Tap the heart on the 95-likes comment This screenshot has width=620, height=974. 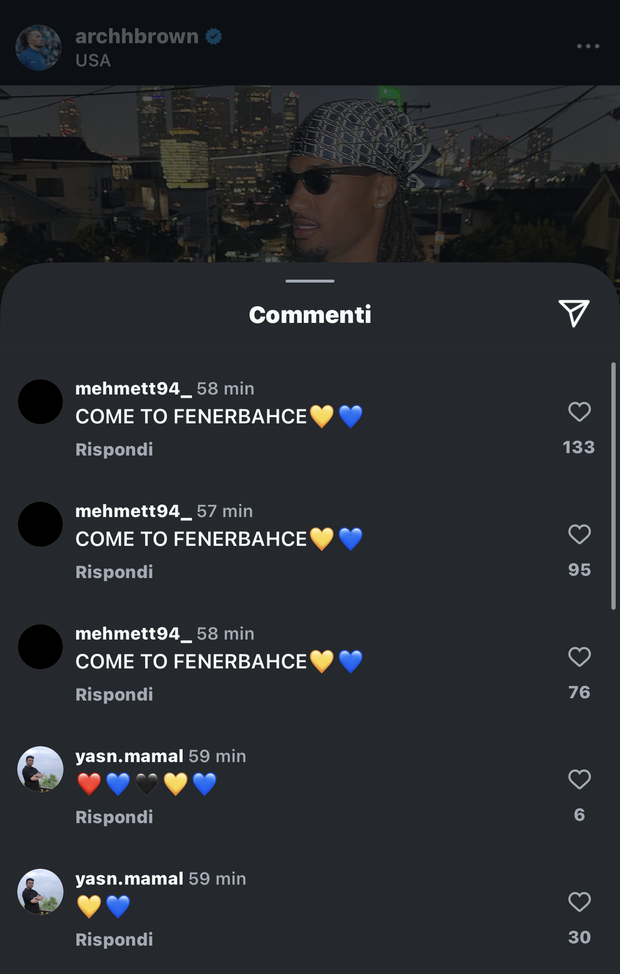pos(579,535)
